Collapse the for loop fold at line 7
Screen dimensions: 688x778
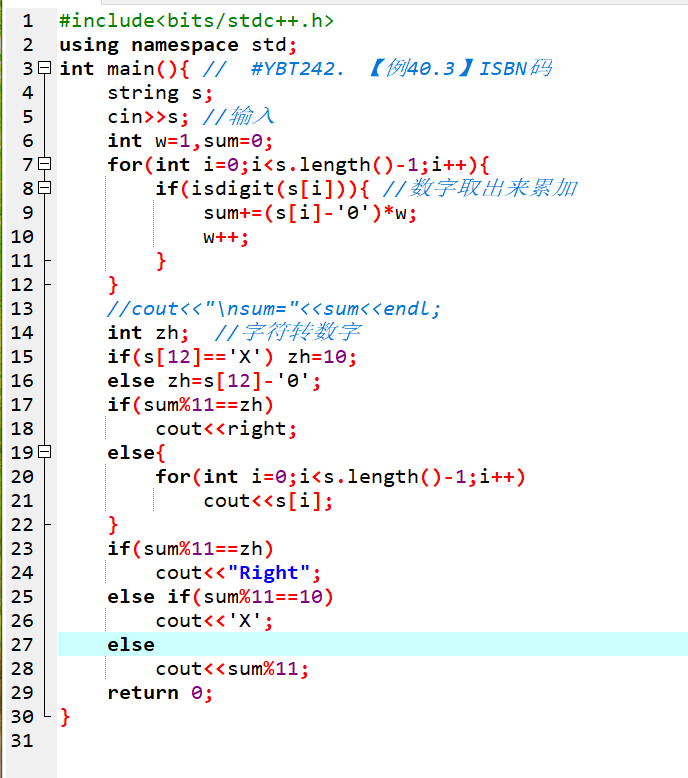tap(45, 164)
